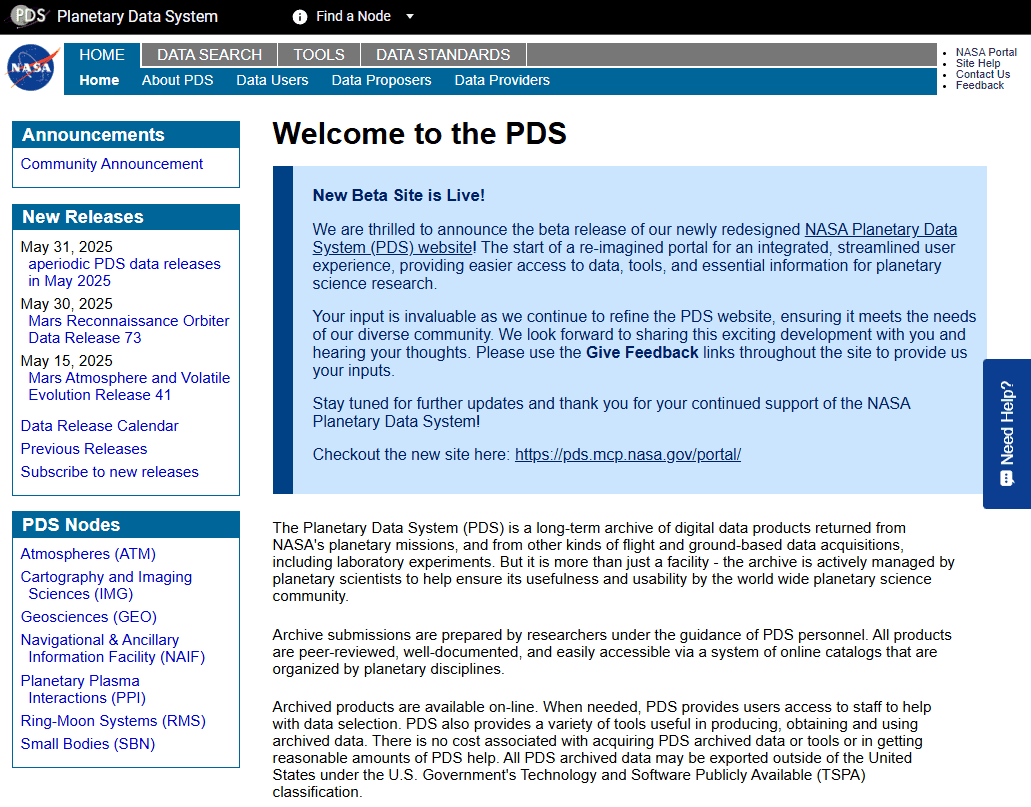Open the https://pds.mcp.nasa.gov/portal/ link

tap(628, 455)
